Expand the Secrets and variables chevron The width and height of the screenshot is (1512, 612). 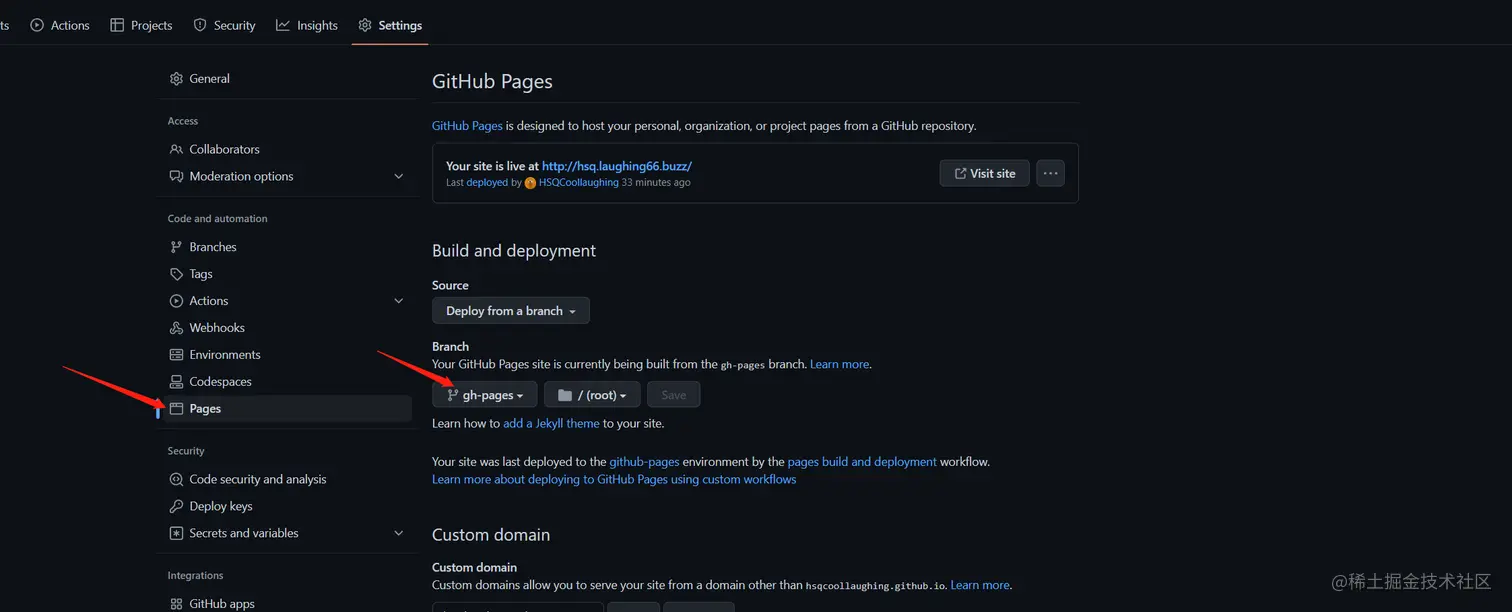click(399, 533)
